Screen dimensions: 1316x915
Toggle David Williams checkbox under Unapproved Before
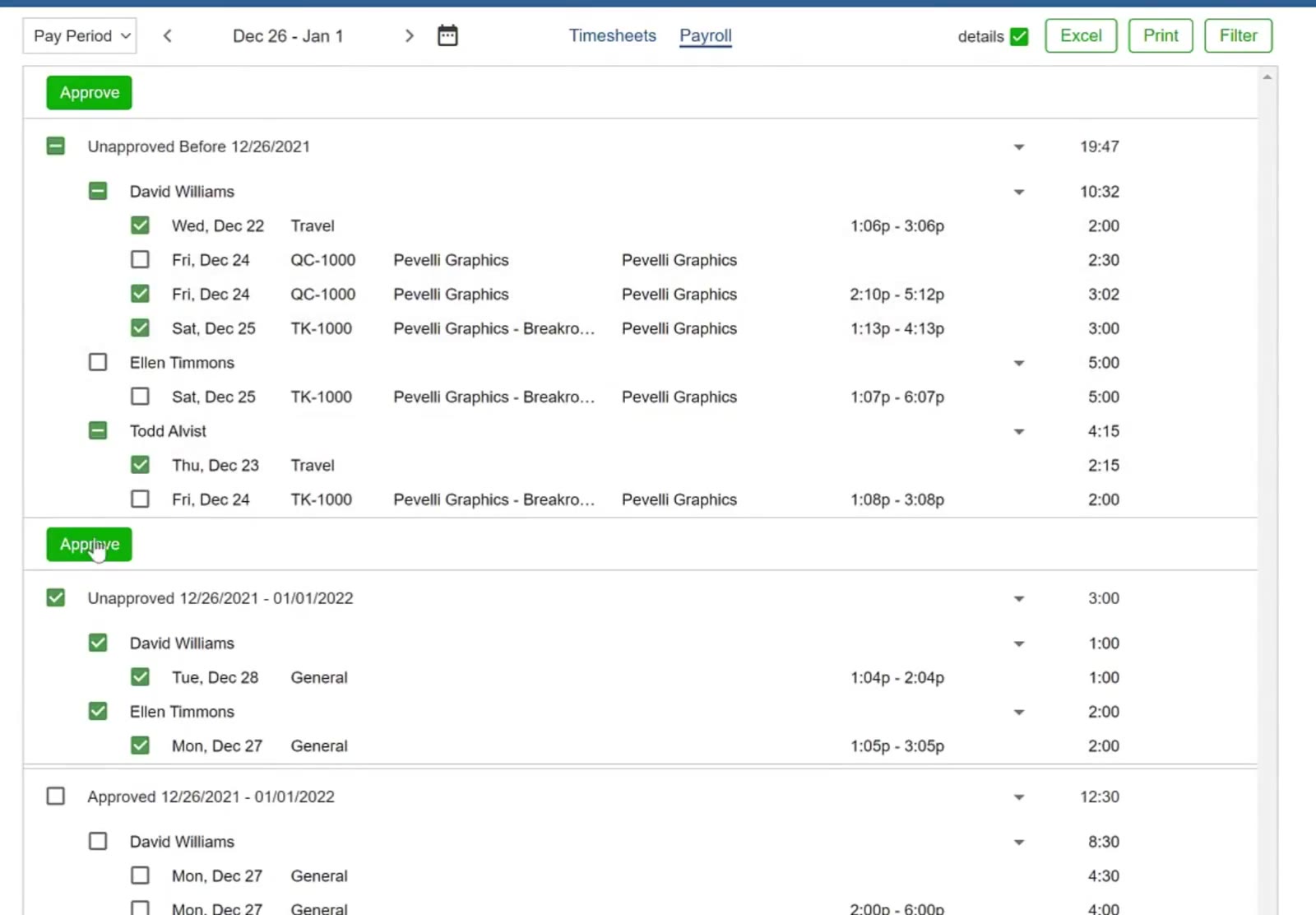pos(97,191)
